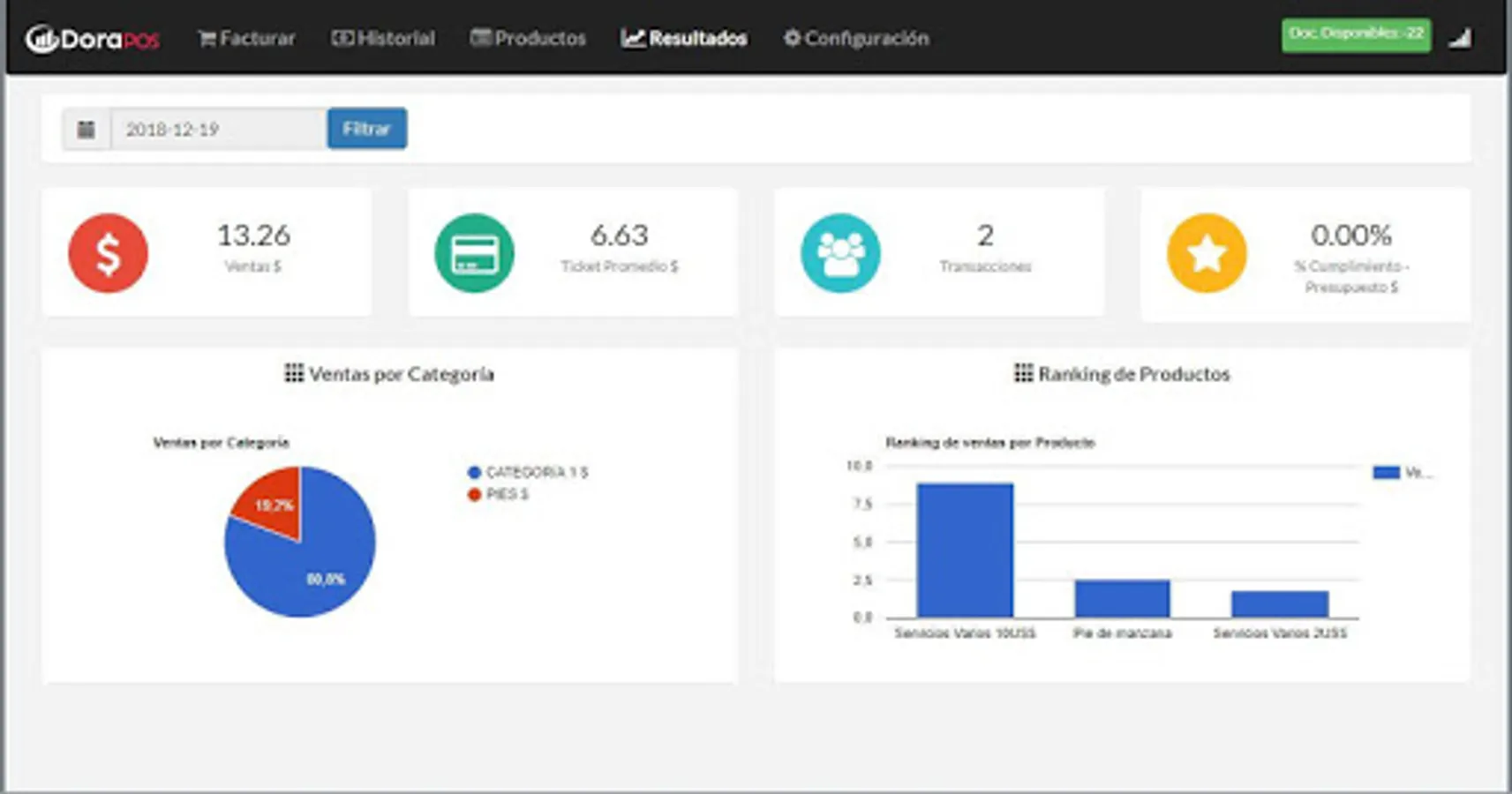Click the Filtrar button
This screenshot has width=1512, height=794.
366,129
